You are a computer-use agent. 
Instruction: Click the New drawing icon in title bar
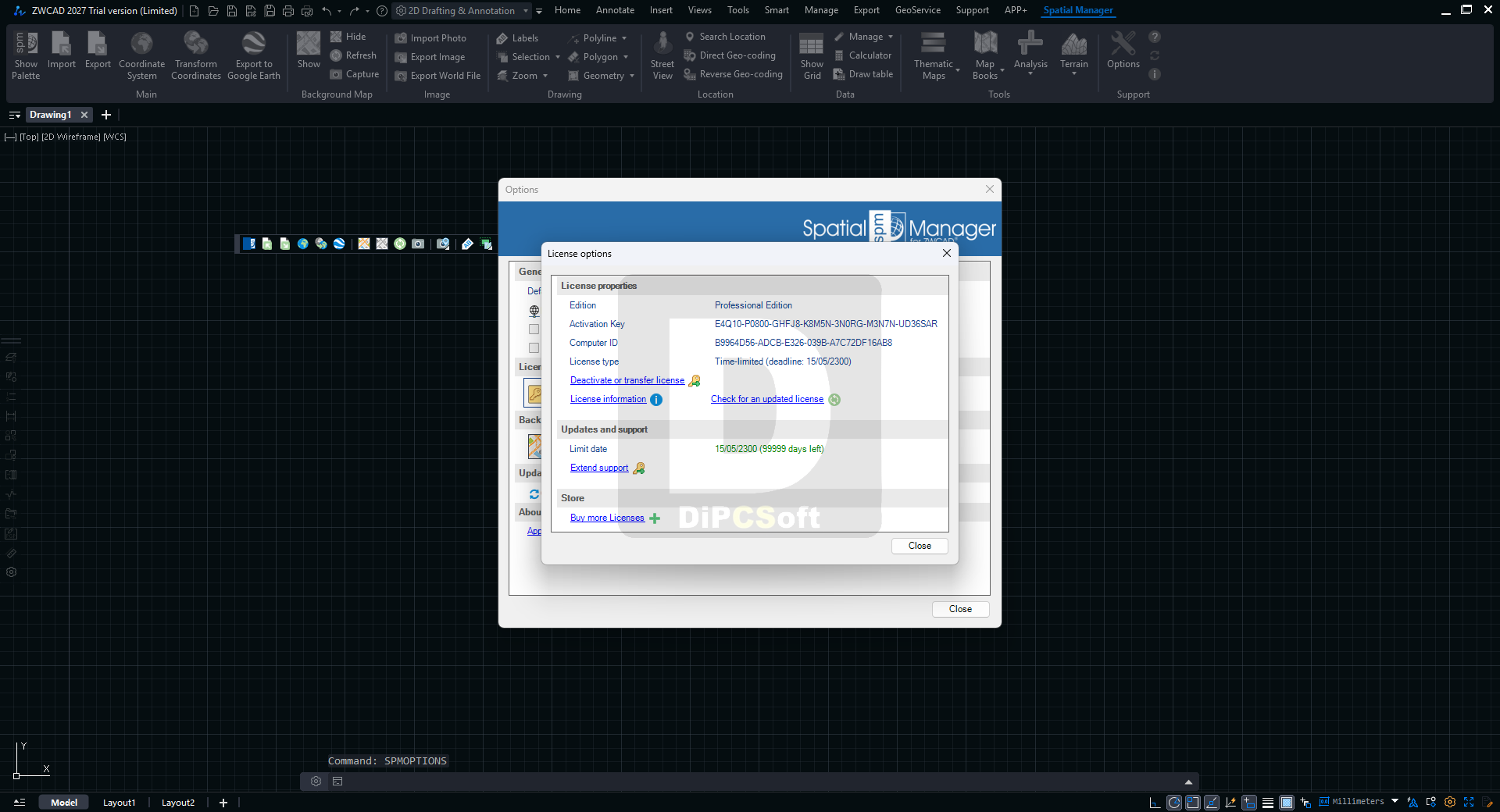pos(195,11)
